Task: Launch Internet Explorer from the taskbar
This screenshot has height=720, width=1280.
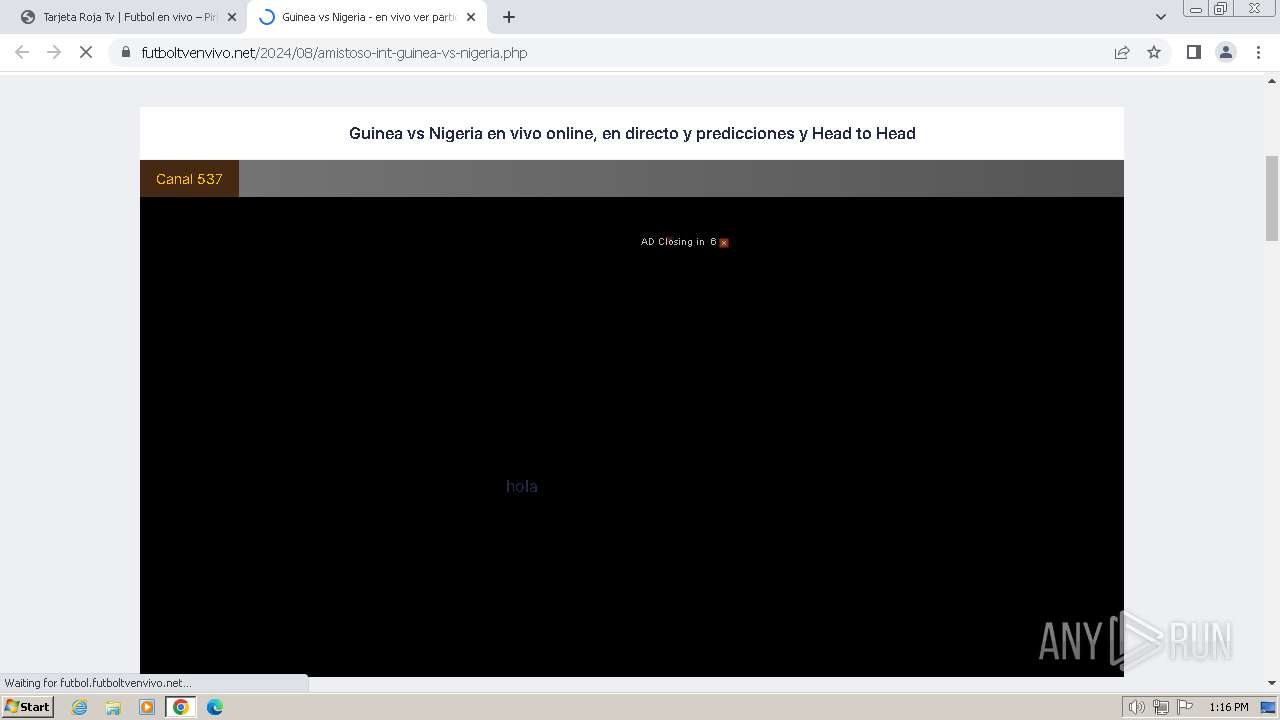Action: click(80, 707)
